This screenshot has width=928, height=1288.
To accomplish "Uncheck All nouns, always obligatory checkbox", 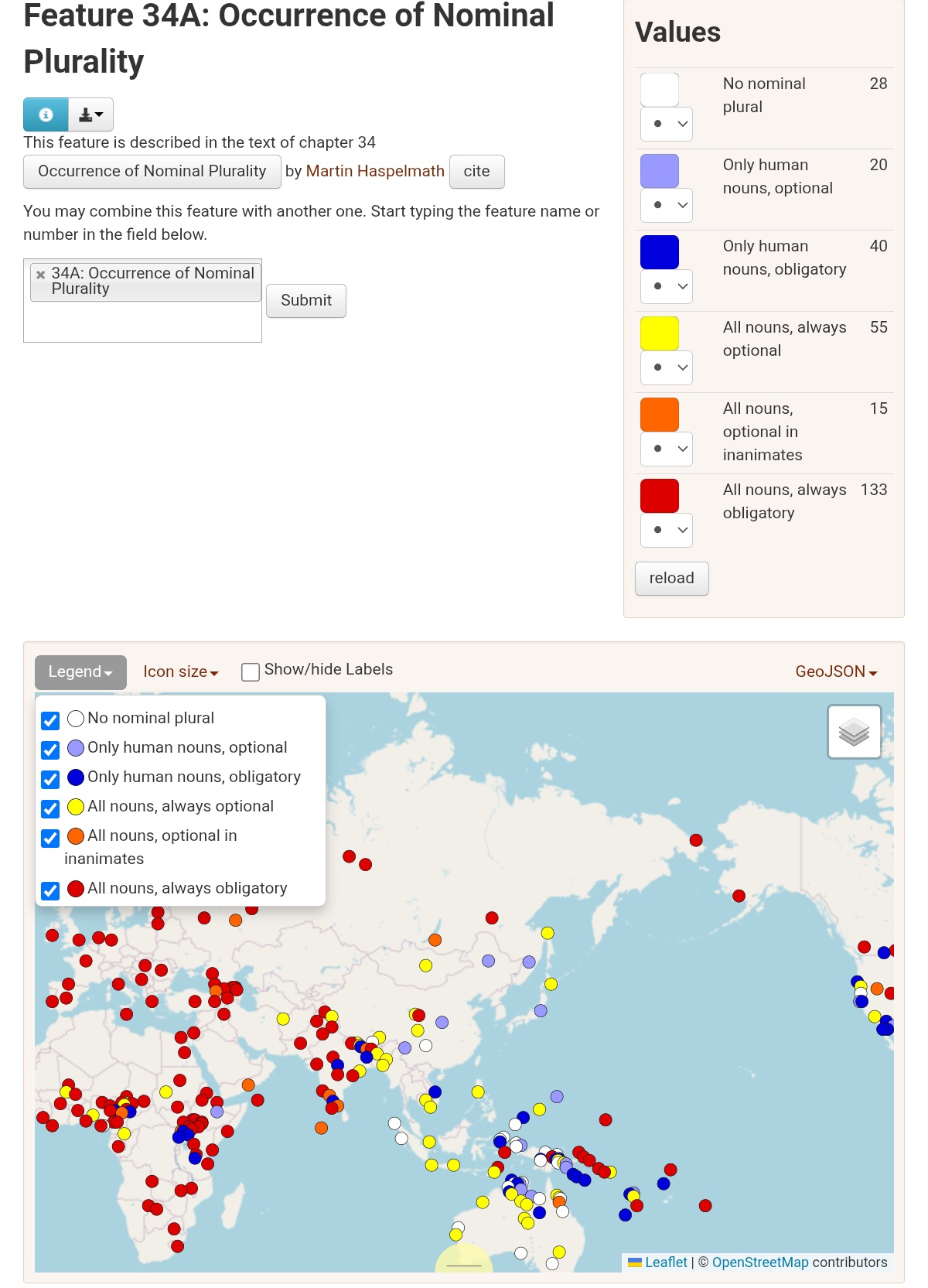I will pyautogui.click(x=50, y=891).
